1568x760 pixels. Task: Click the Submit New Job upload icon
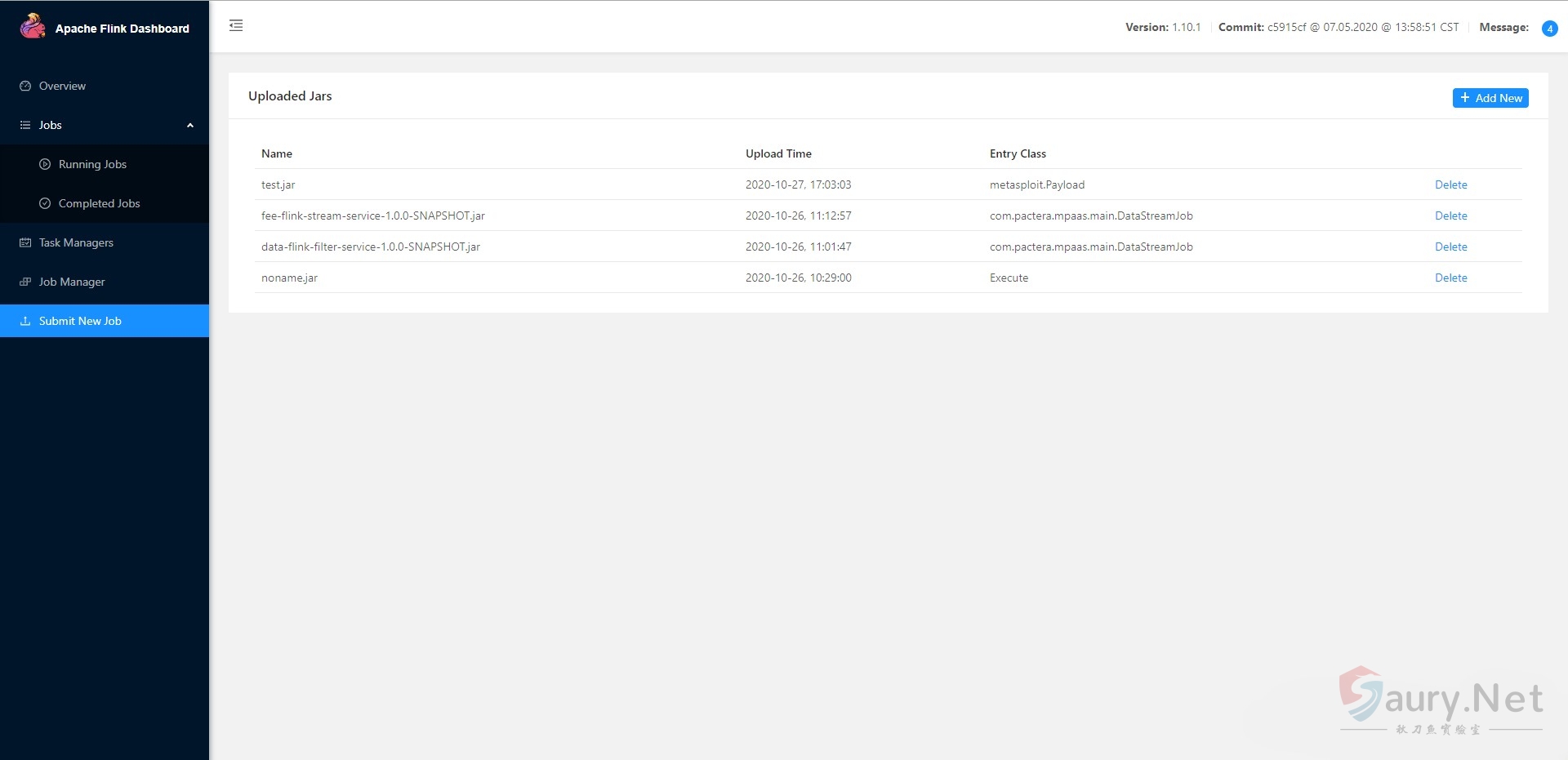25,321
